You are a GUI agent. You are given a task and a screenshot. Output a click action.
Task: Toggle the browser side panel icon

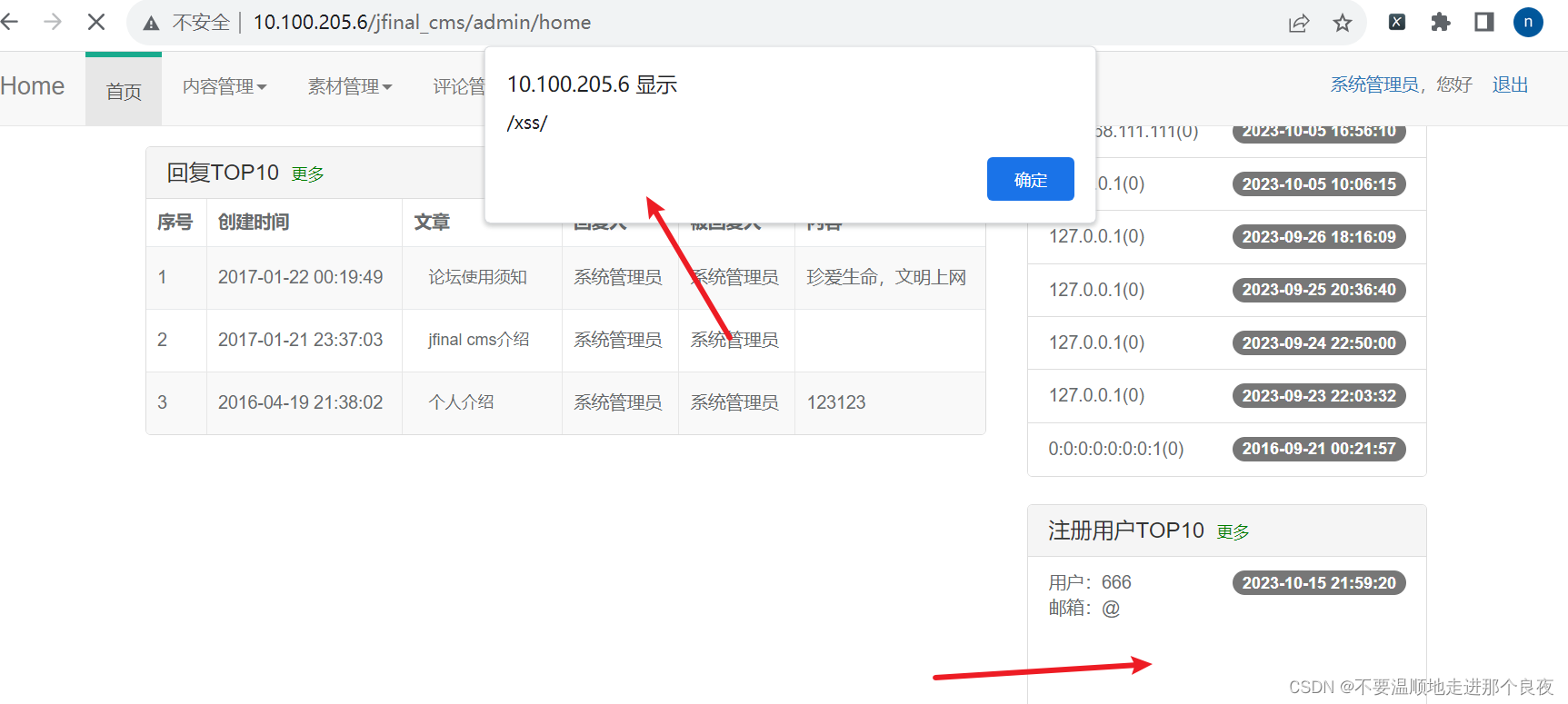[1484, 22]
